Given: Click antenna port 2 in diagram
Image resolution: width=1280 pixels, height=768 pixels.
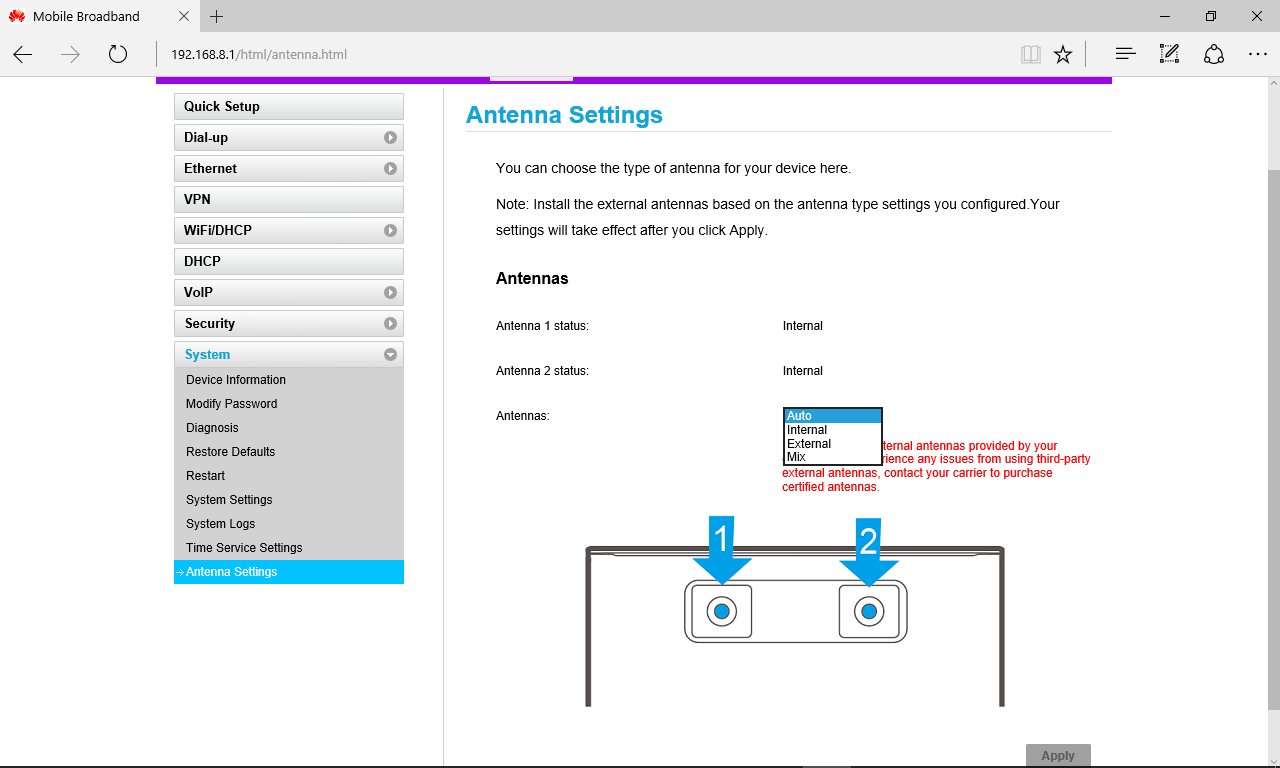Looking at the screenshot, I should coord(869,611).
